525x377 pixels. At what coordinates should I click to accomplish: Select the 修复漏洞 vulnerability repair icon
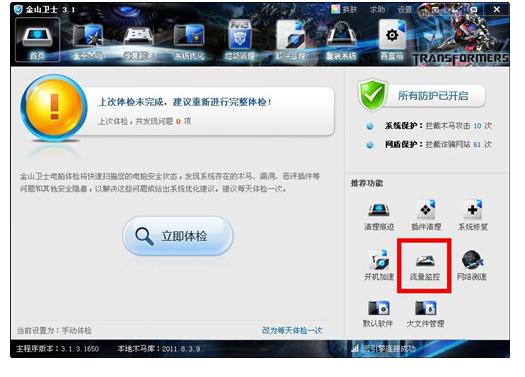tap(139, 41)
